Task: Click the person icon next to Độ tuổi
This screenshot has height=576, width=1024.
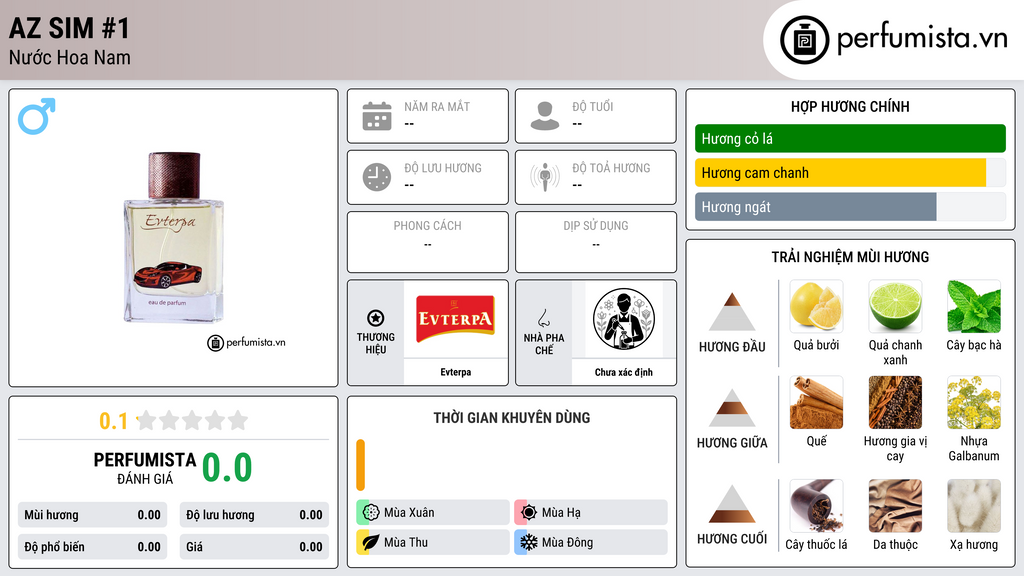Action: 545,116
